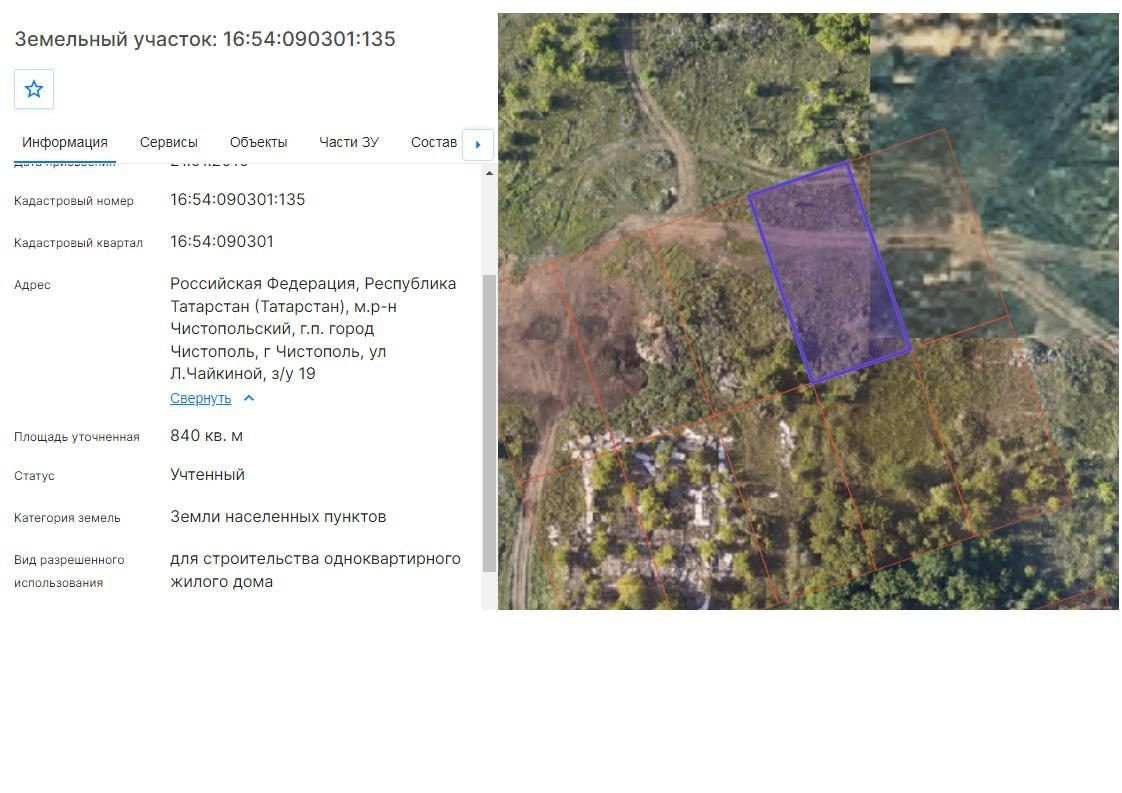Click the cadastral quarter value 16:54:090301

click(222, 242)
